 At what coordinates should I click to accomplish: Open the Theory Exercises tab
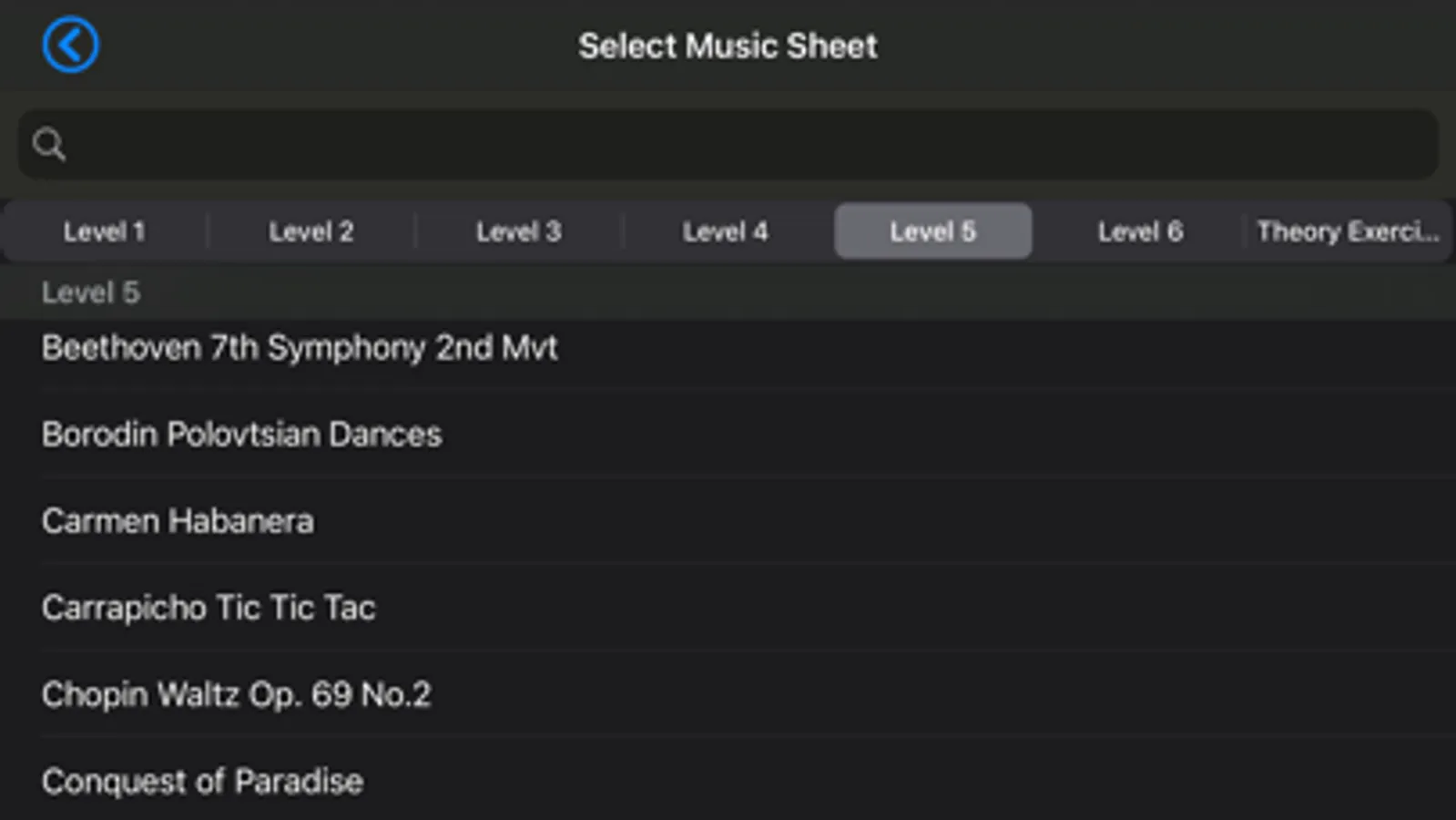pos(1347,231)
